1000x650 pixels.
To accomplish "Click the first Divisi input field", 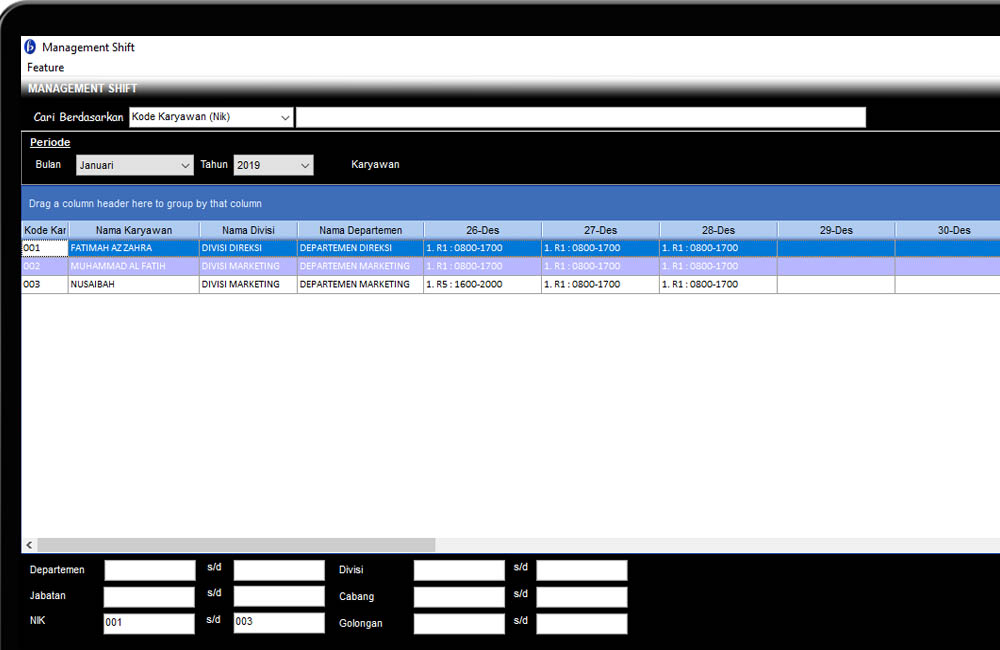I will [x=459, y=570].
